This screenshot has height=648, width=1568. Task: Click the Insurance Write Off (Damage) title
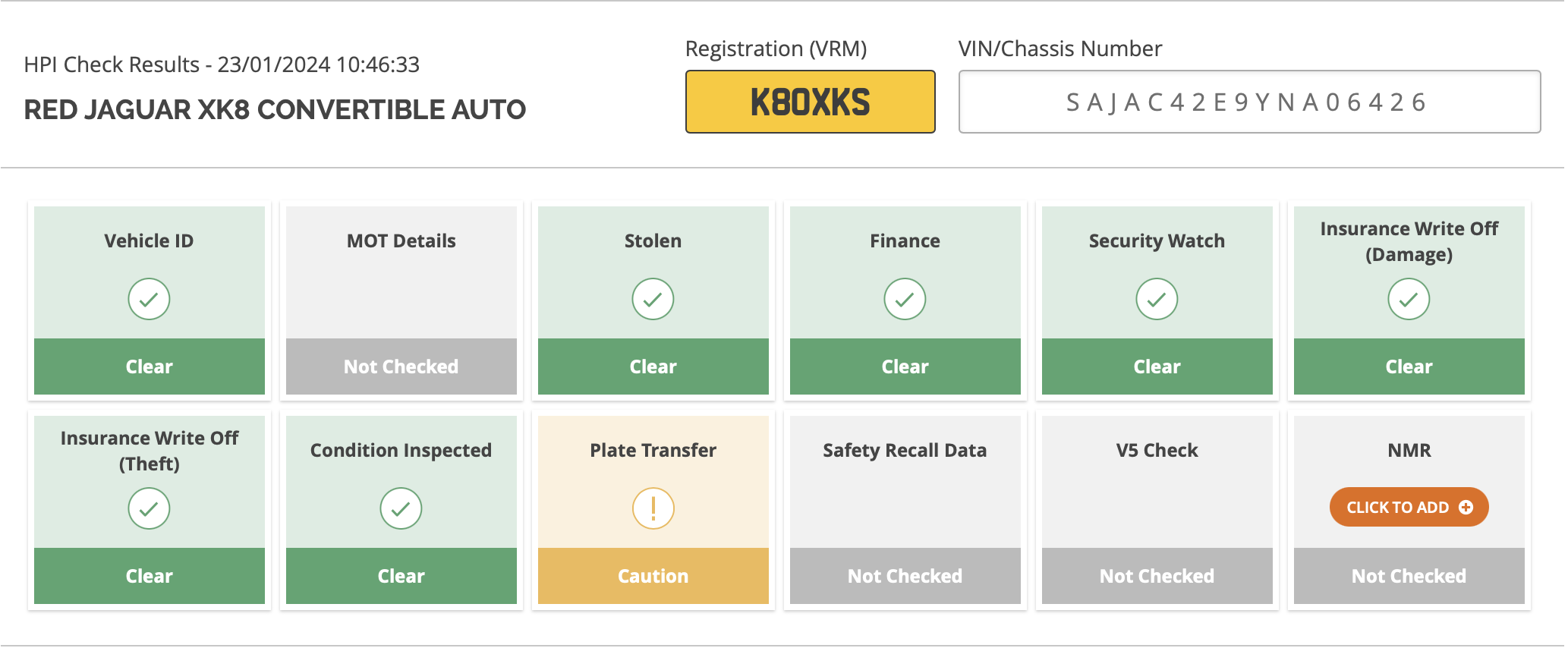point(1409,241)
